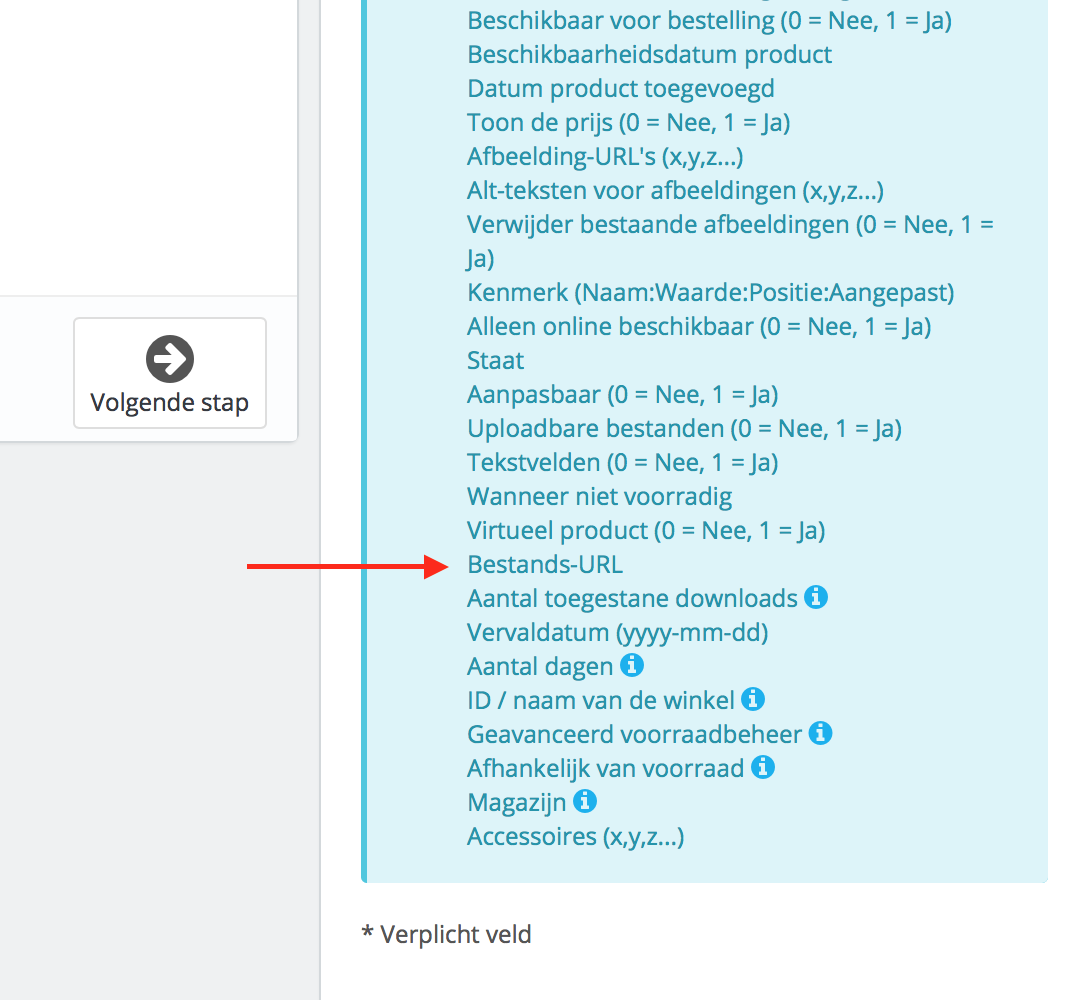Select the Bestands-URL field entry

coord(545,564)
